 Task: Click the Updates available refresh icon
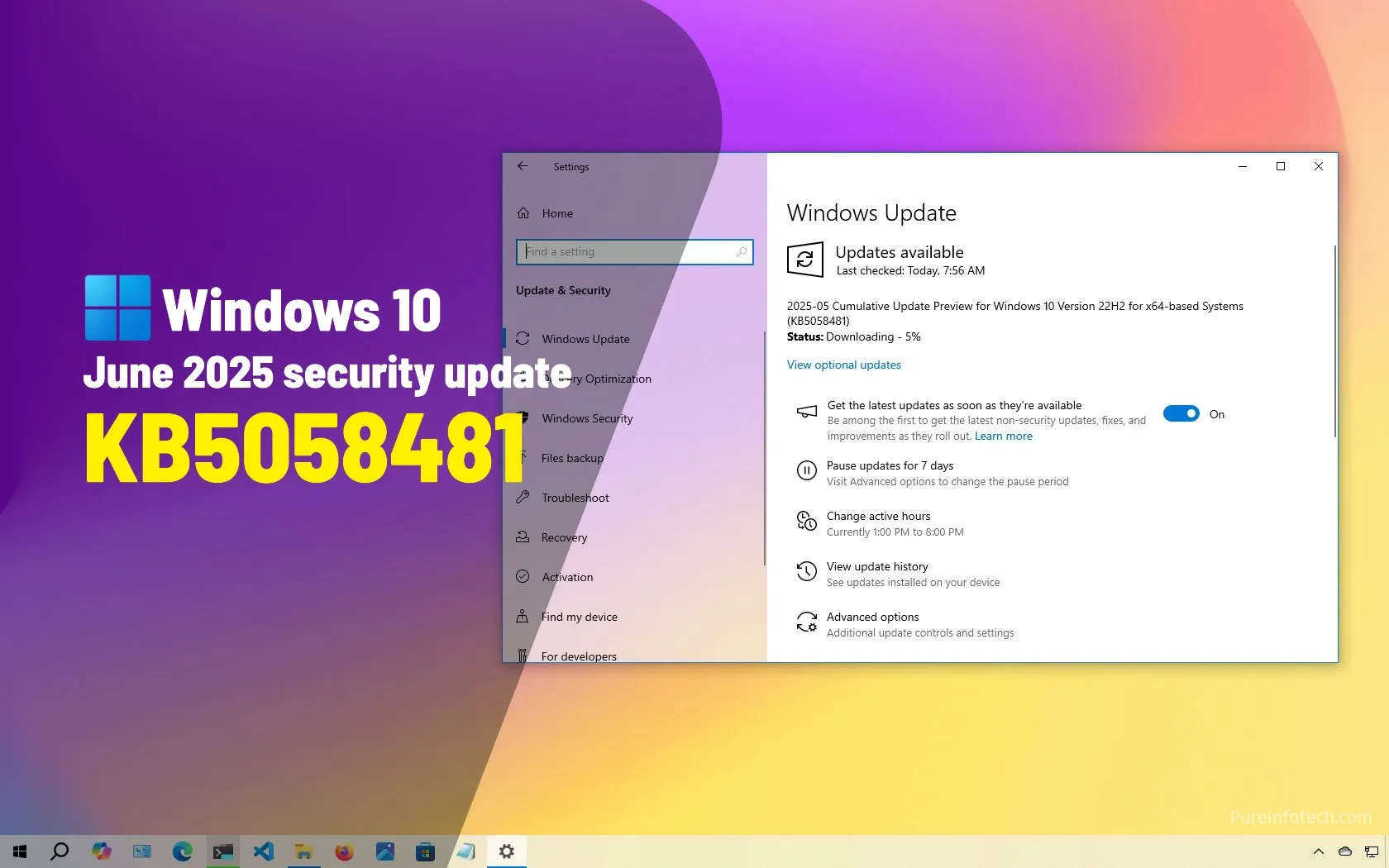tap(804, 260)
